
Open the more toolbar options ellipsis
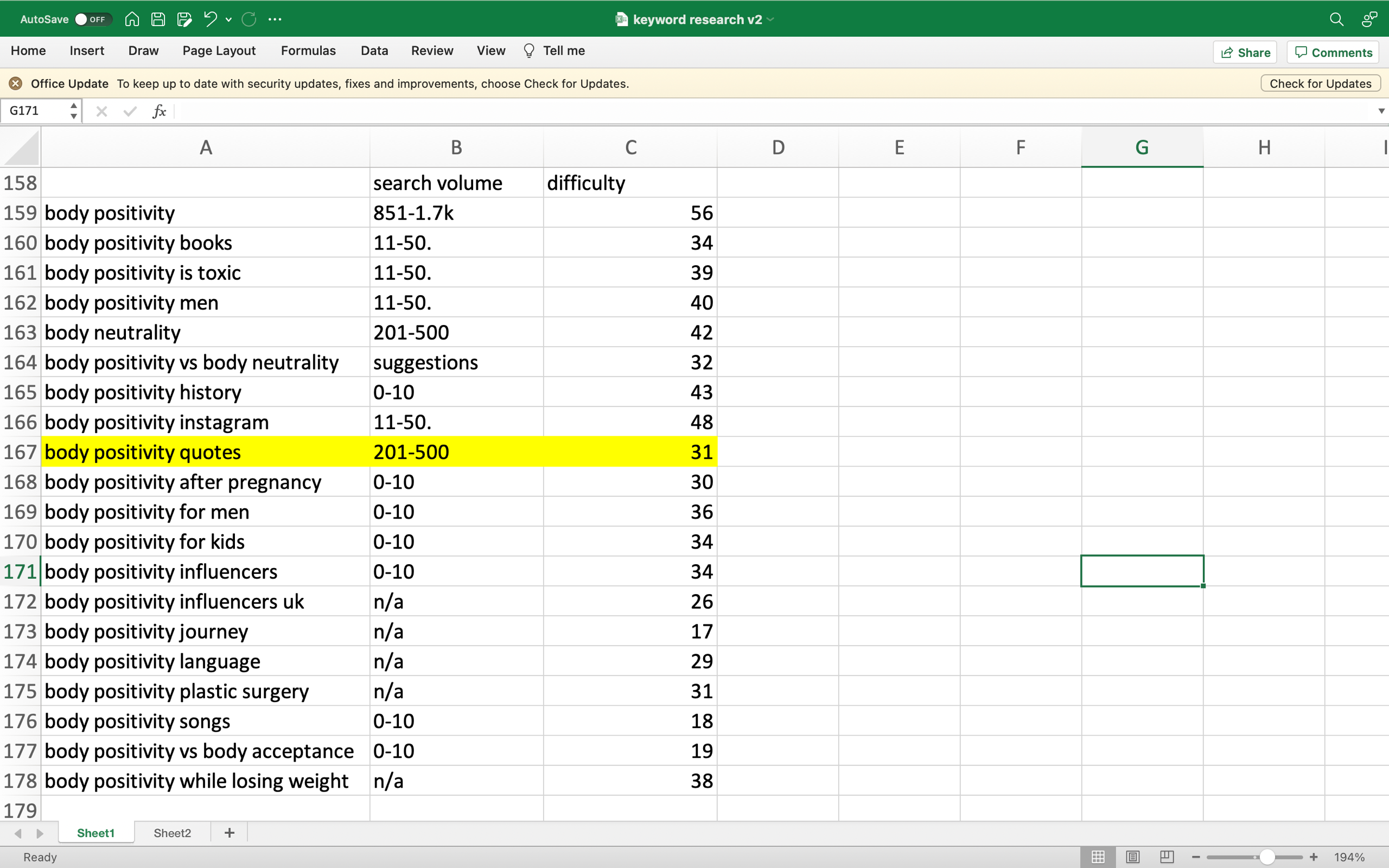275,20
